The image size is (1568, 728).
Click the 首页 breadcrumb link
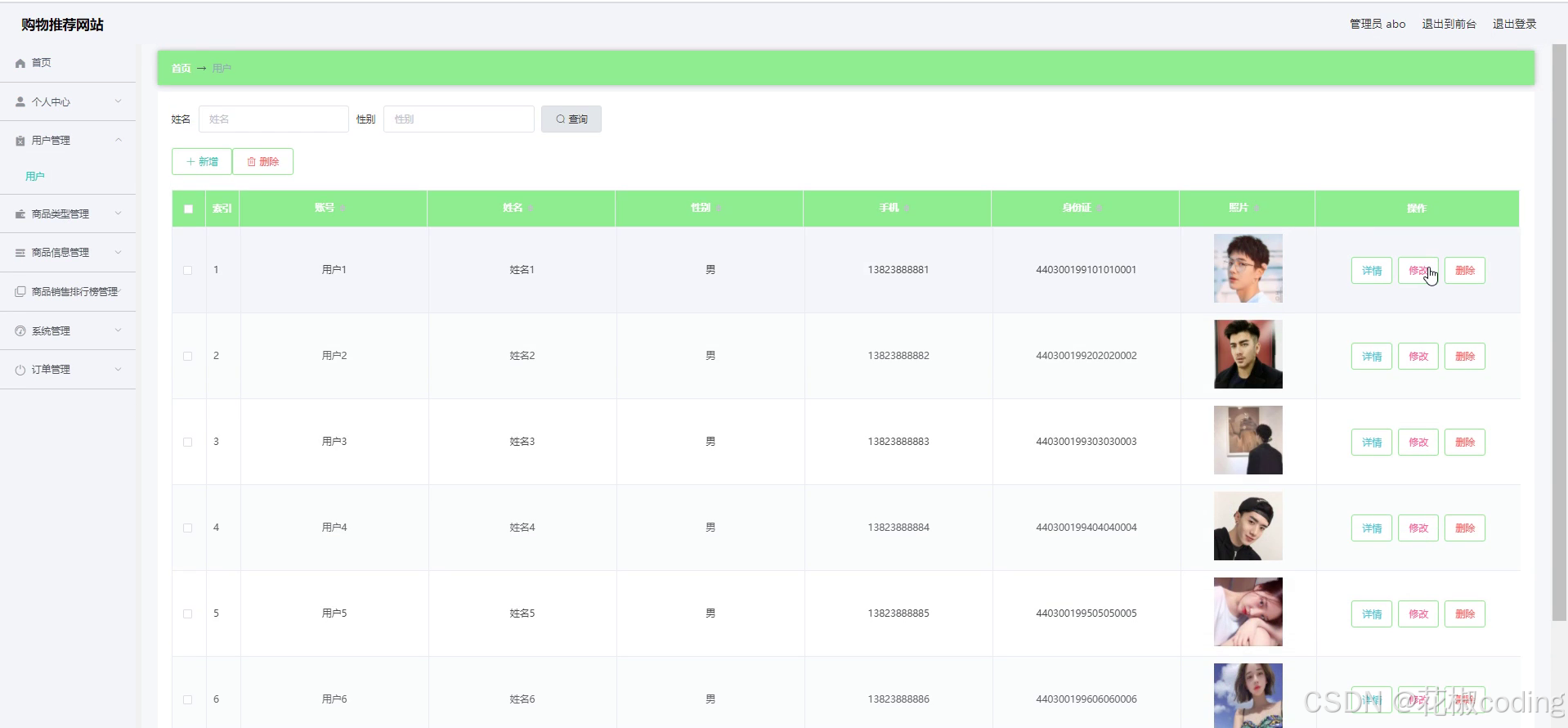pos(181,69)
